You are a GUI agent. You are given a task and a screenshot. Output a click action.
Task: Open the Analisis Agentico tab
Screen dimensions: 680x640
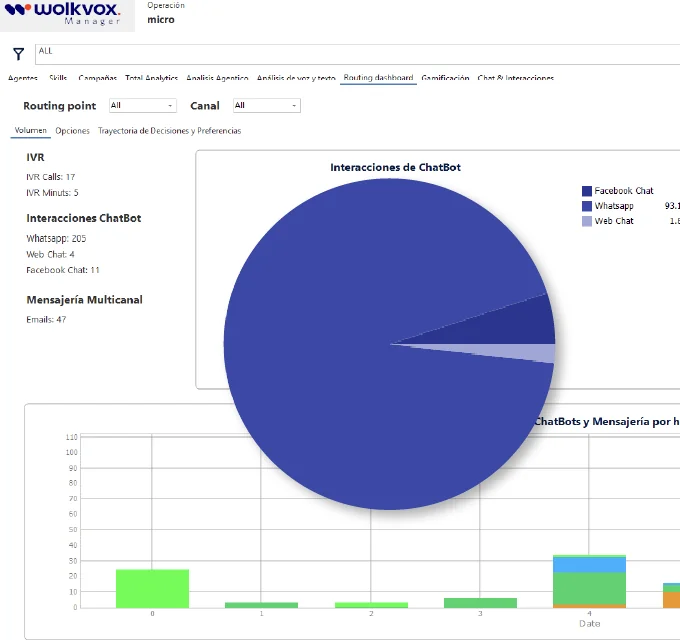(217, 78)
